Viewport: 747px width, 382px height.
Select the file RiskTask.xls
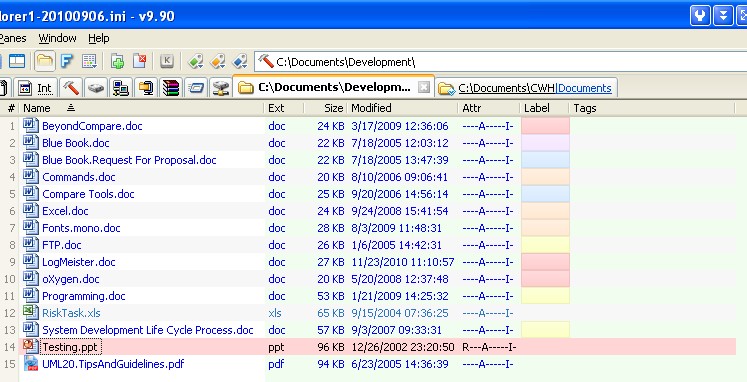tap(71, 313)
